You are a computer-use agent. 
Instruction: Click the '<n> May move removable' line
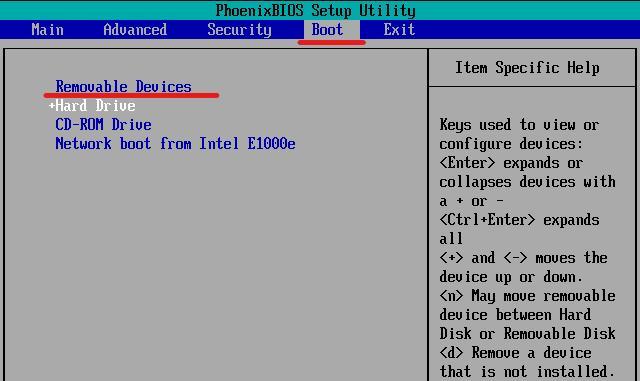point(527,296)
